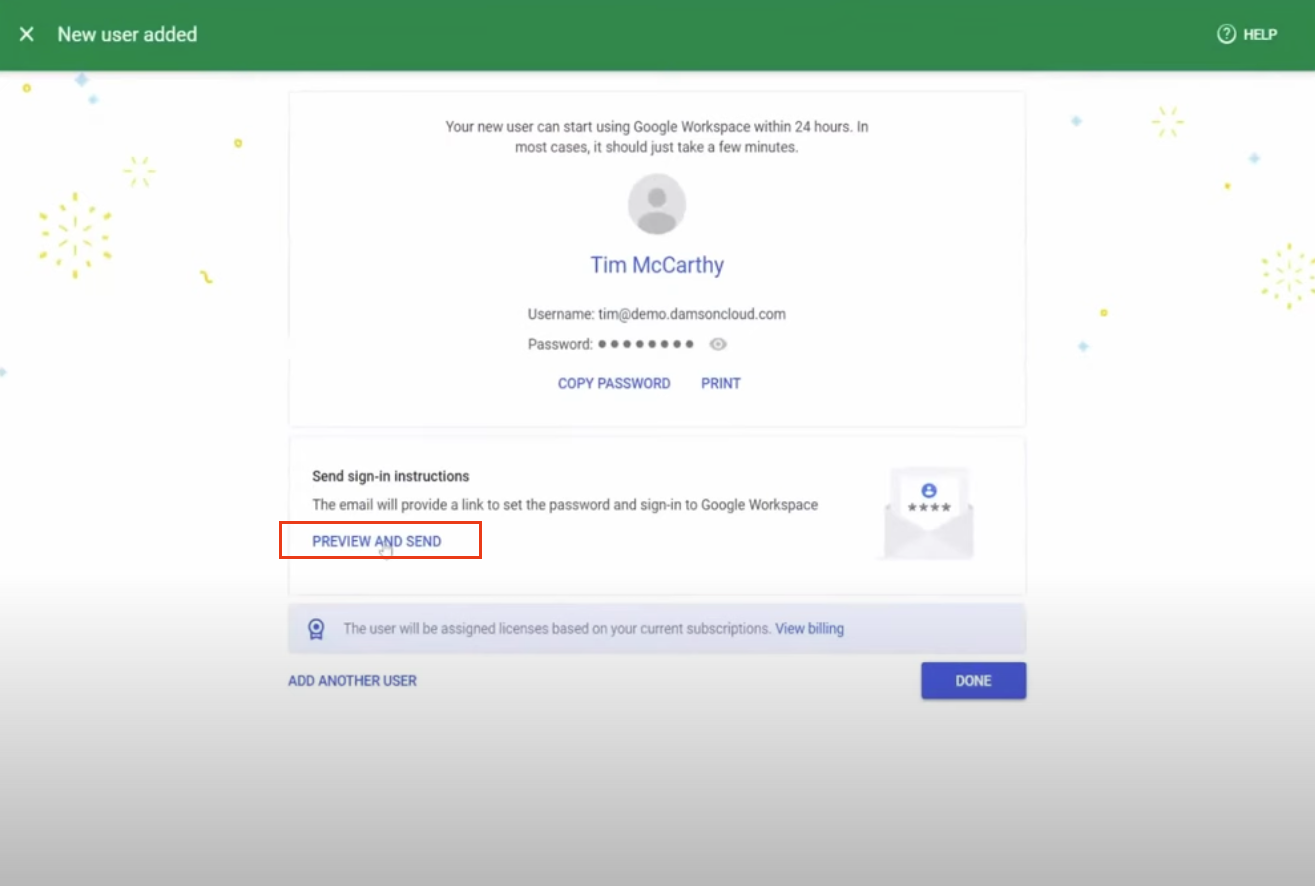
Task: Open the Help question mark icon
Action: pyautogui.click(x=1226, y=34)
